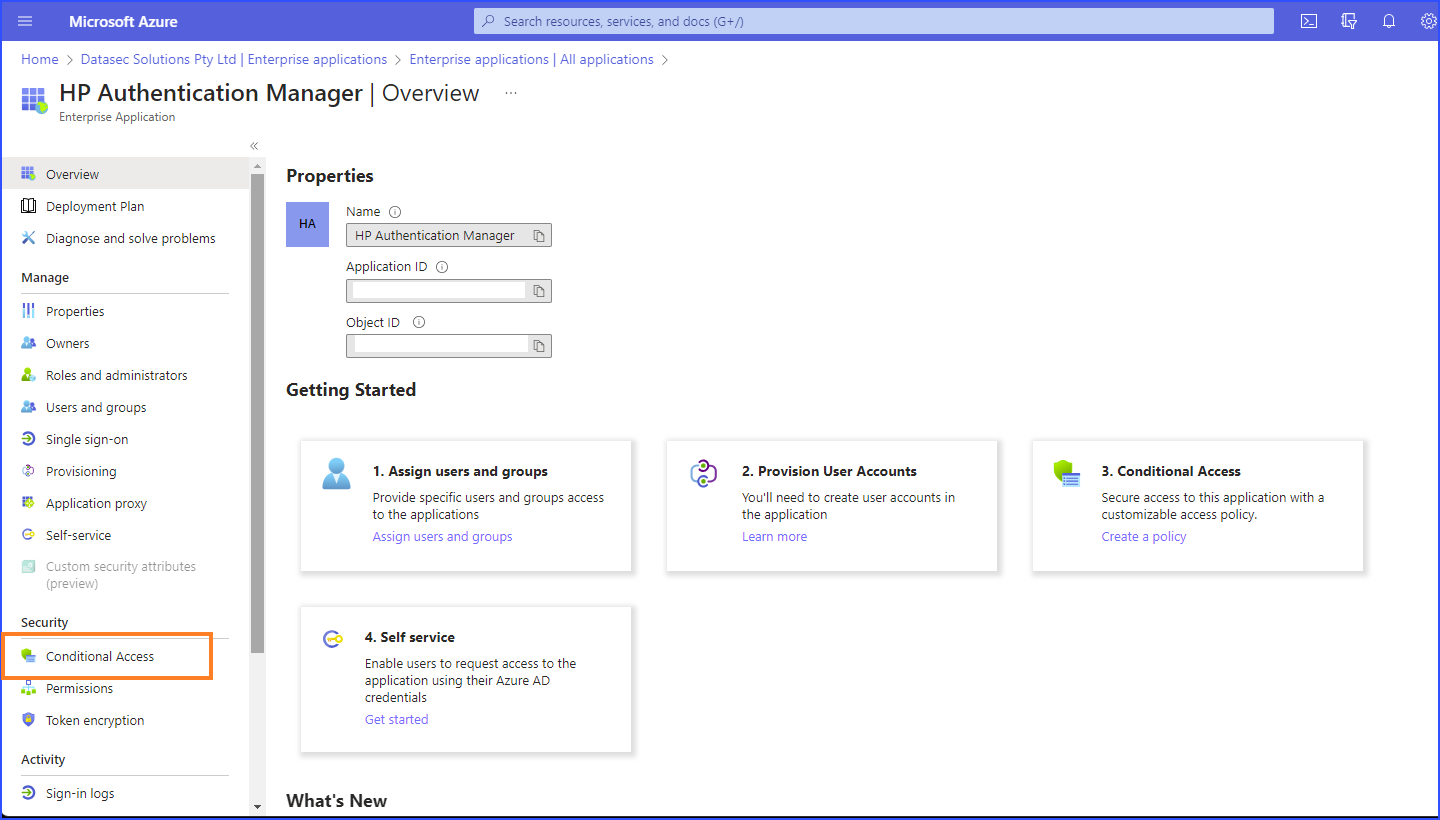The width and height of the screenshot is (1440, 820).
Task: Open the notifications bell
Action: click(1389, 21)
